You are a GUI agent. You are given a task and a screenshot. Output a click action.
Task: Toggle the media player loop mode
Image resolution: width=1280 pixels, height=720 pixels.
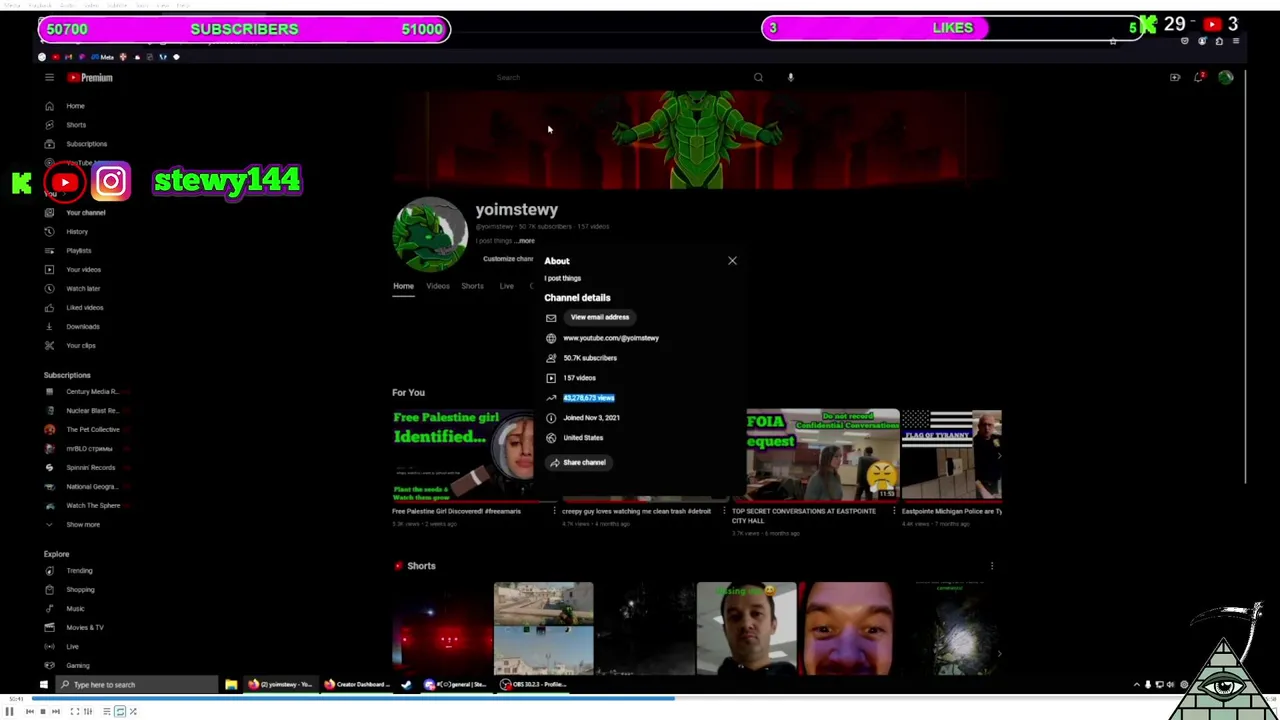tap(120, 711)
